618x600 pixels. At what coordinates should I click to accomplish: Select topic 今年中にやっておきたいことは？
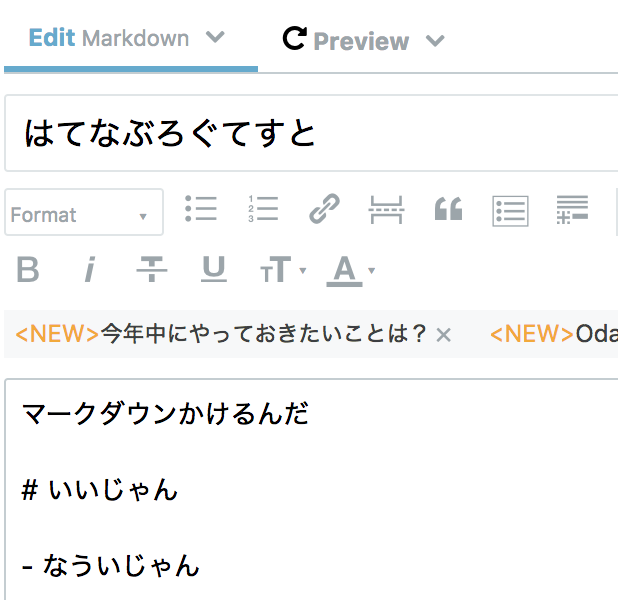221,334
